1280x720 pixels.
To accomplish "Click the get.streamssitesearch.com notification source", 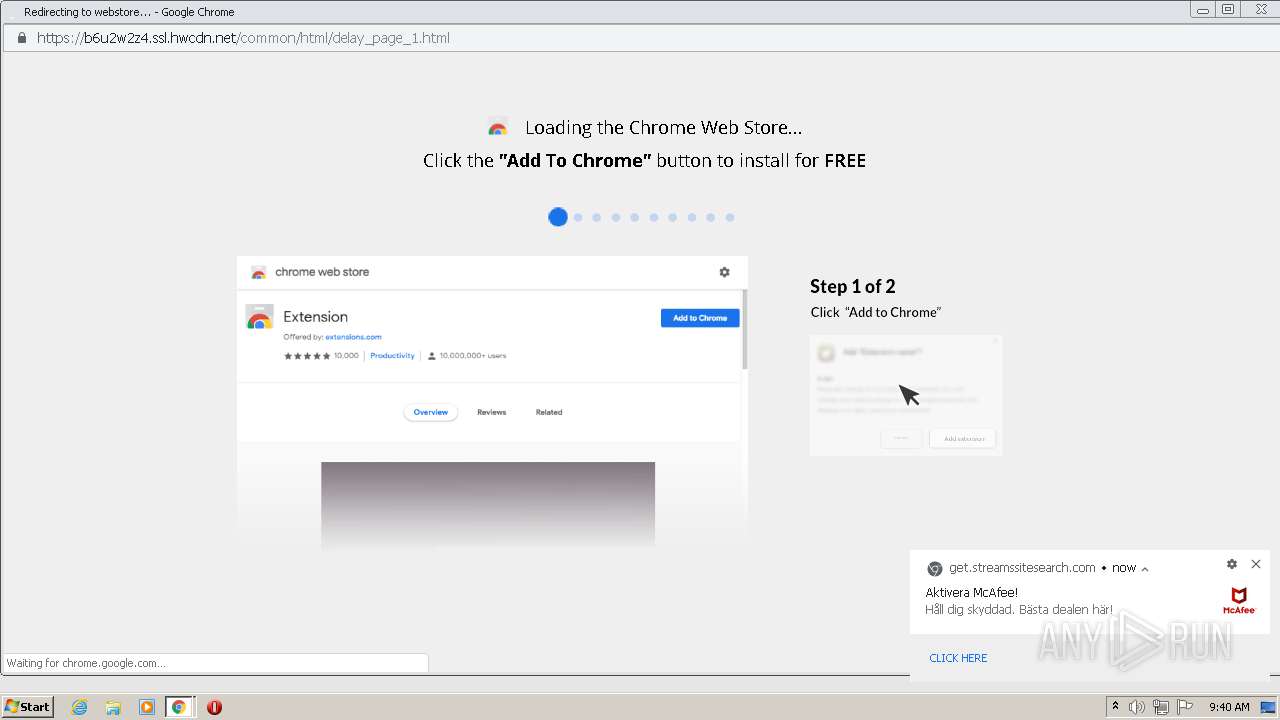I will click(x=1022, y=568).
